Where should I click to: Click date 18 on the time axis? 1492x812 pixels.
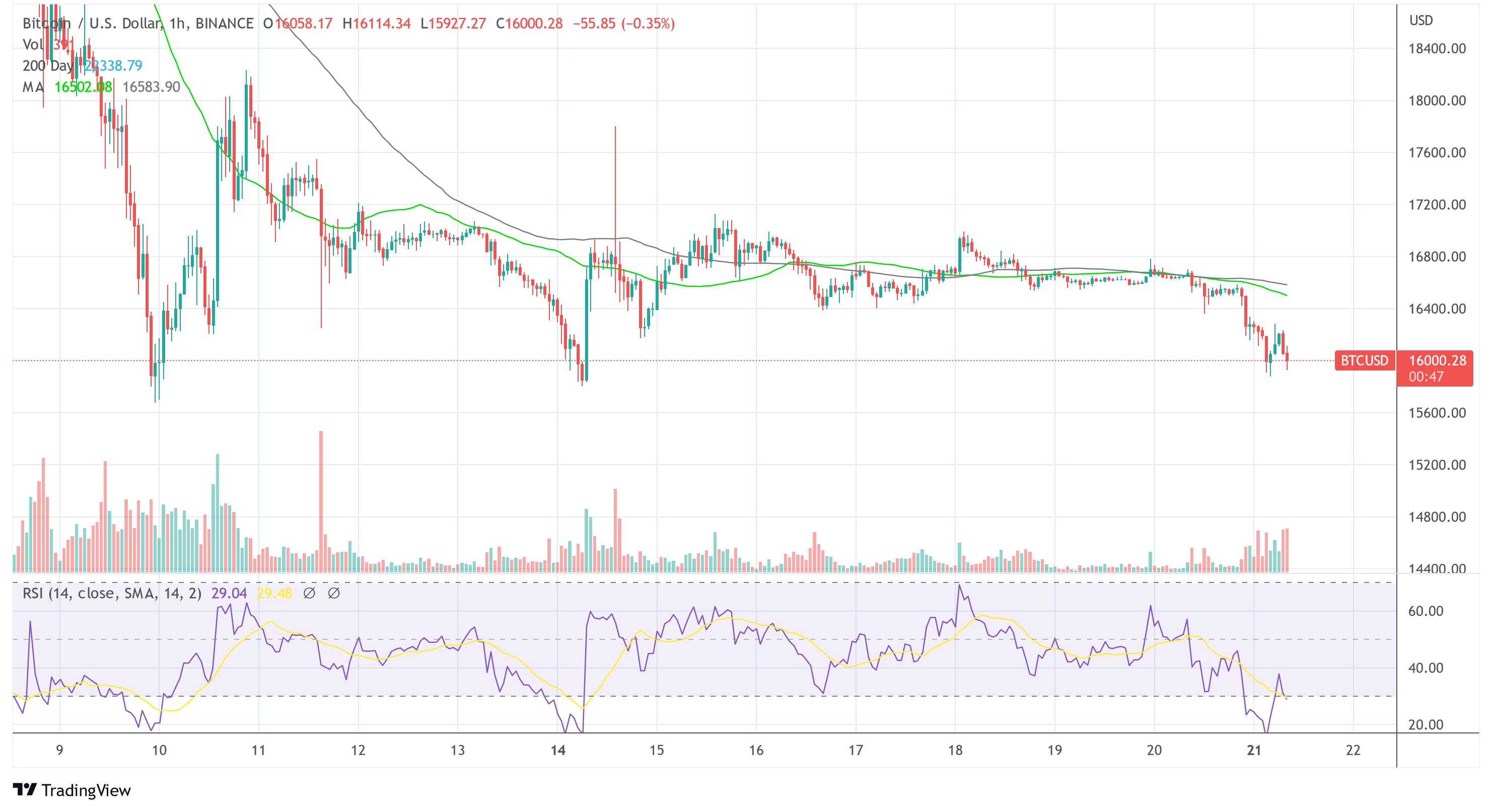955,750
